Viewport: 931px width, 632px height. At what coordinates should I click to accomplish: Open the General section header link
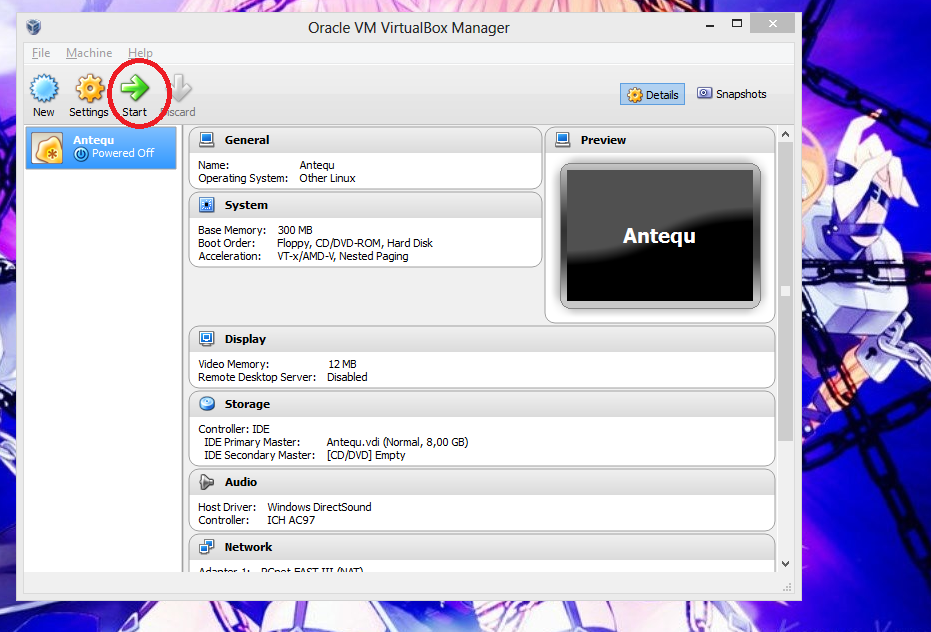pyautogui.click(x=247, y=140)
